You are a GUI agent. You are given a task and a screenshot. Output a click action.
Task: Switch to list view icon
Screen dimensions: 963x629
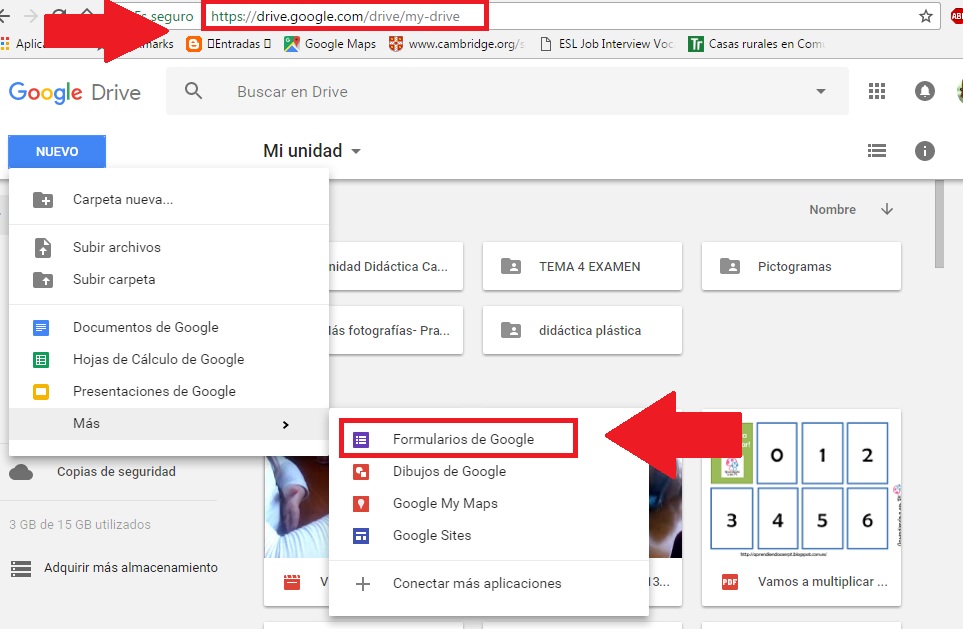(876, 150)
